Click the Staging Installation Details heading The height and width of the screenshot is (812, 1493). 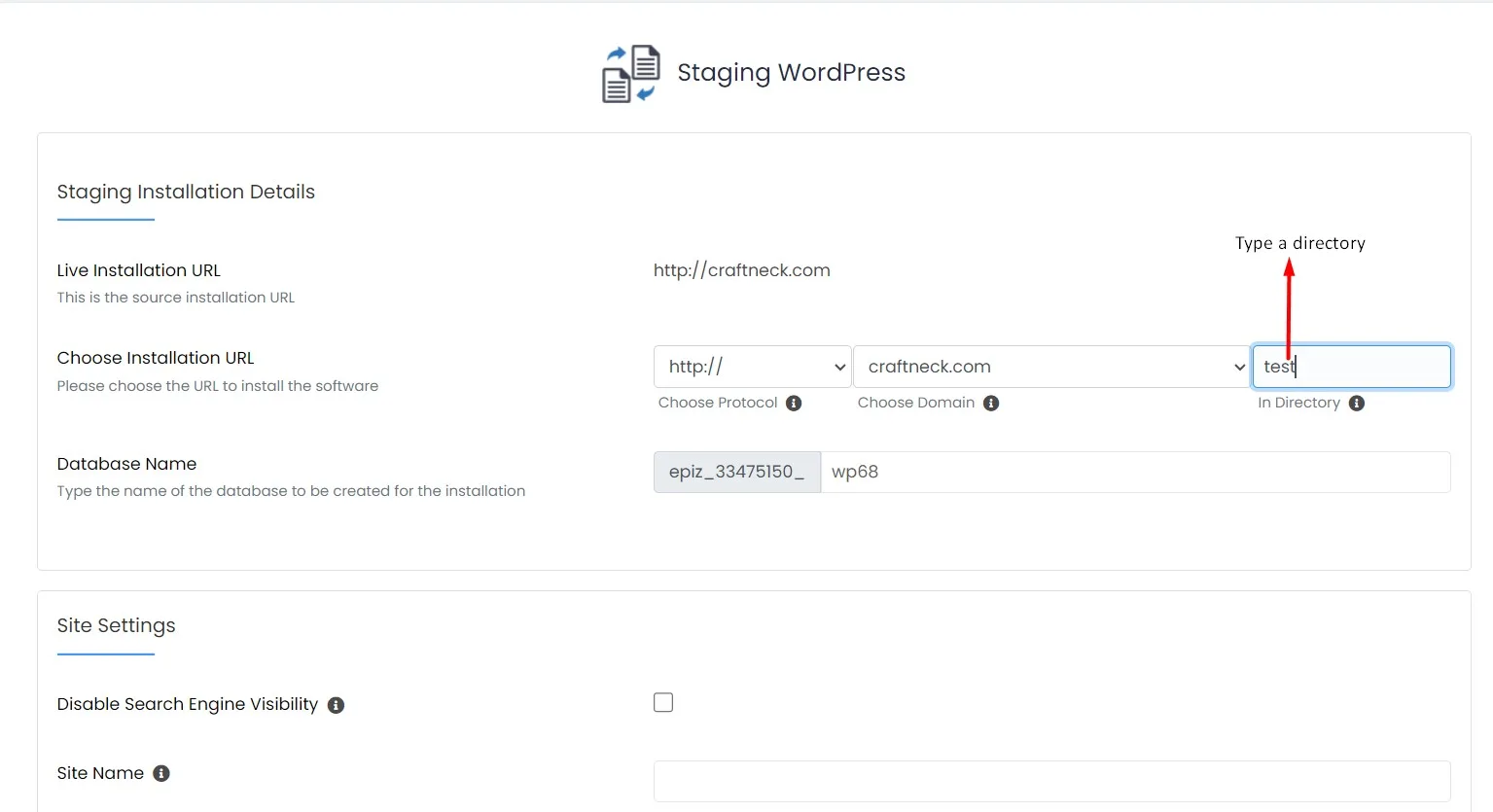[x=186, y=192]
